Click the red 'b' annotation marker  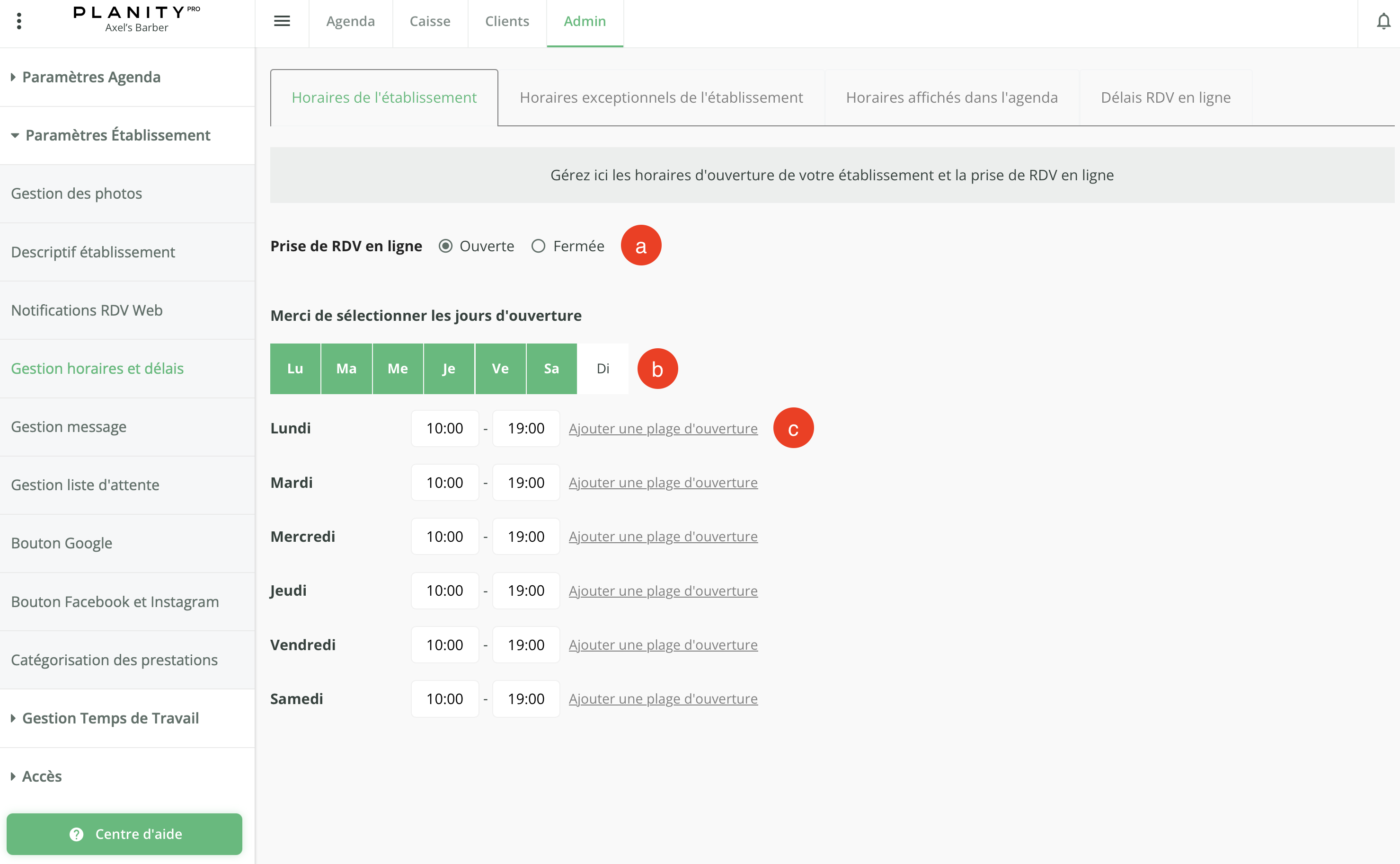click(657, 369)
